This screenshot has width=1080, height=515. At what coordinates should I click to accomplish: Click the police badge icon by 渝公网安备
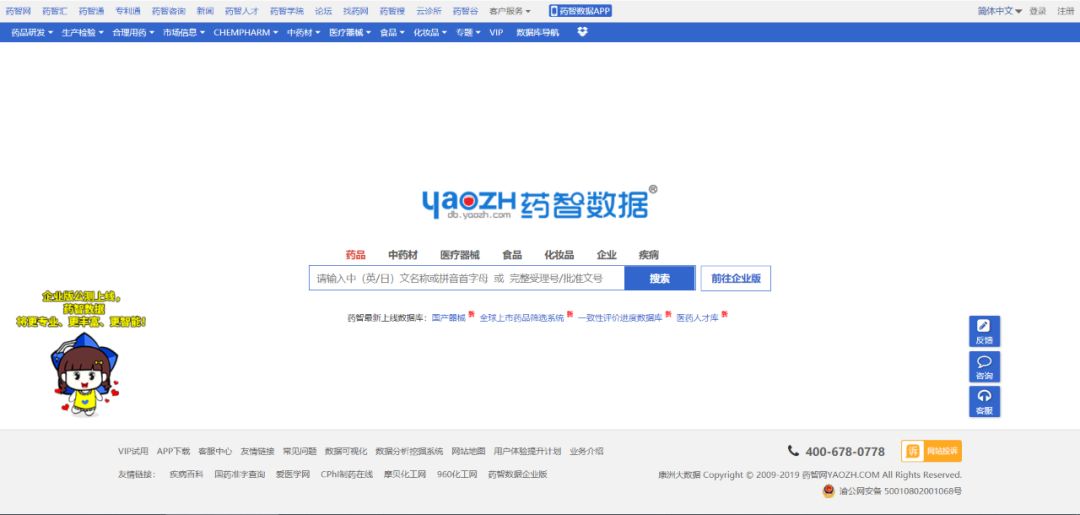[829, 492]
